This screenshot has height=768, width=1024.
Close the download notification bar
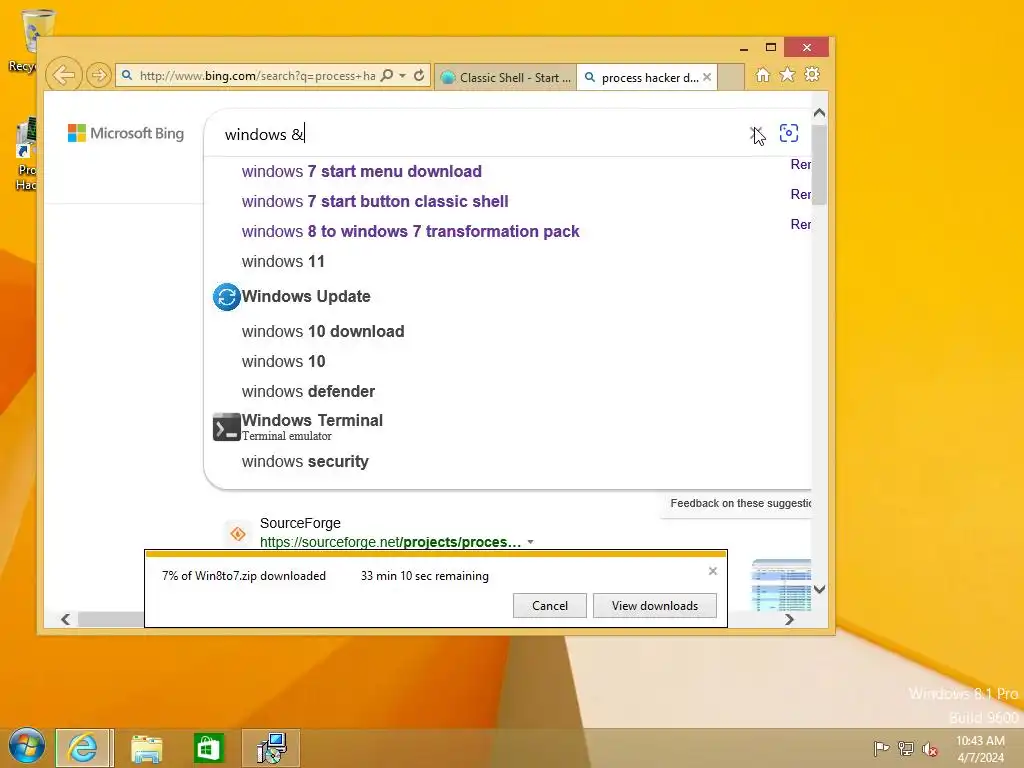pyautogui.click(x=712, y=571)
